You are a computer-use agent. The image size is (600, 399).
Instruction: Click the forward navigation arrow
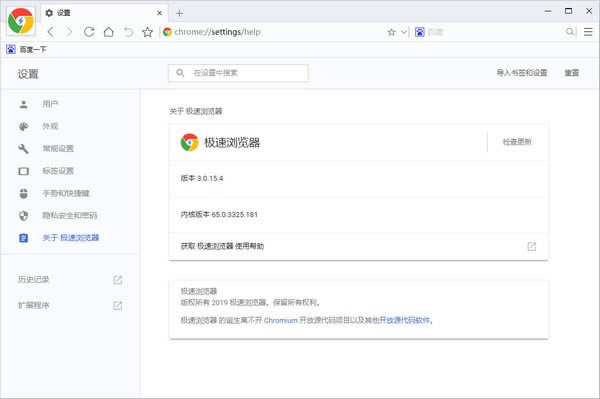(x=69, y=32)
